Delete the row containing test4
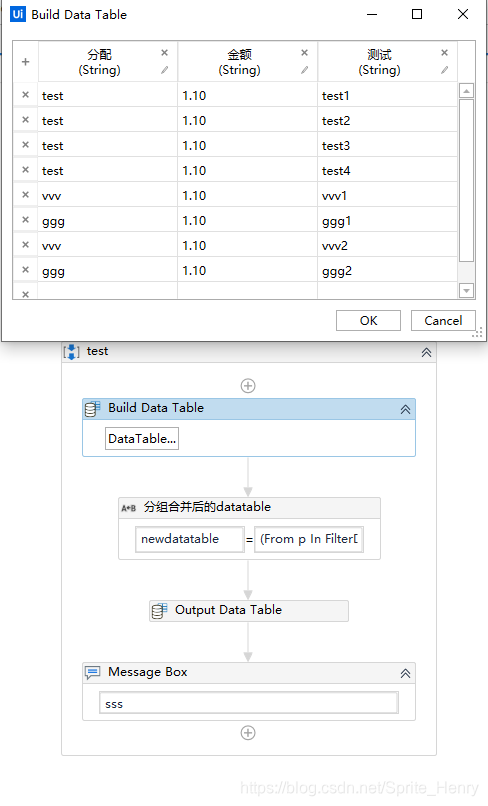The height and width of the screenshot is (806, 488). [25, 170]
